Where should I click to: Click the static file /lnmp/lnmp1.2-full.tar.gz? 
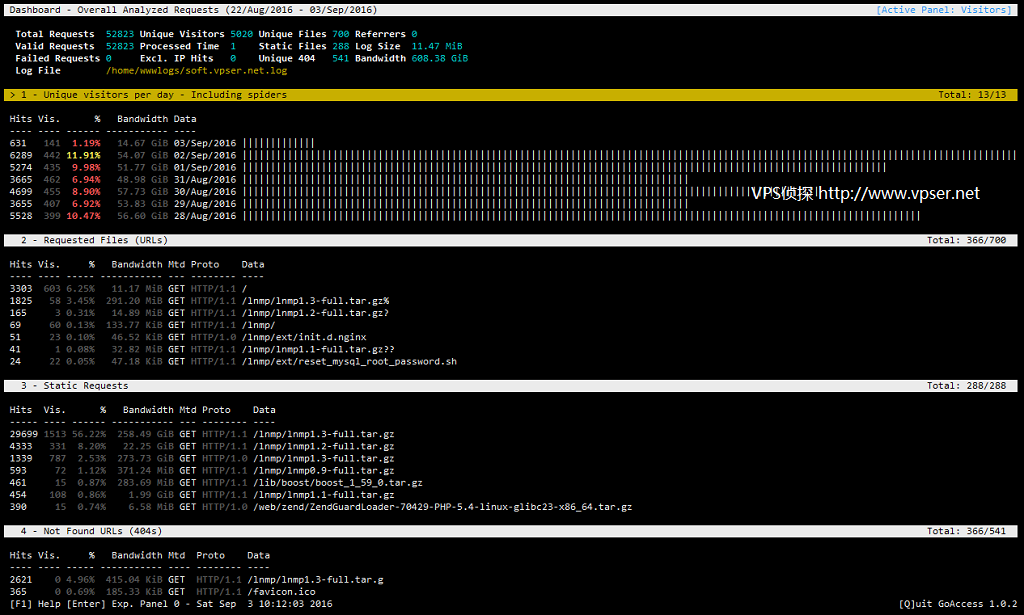click(324, 447)
